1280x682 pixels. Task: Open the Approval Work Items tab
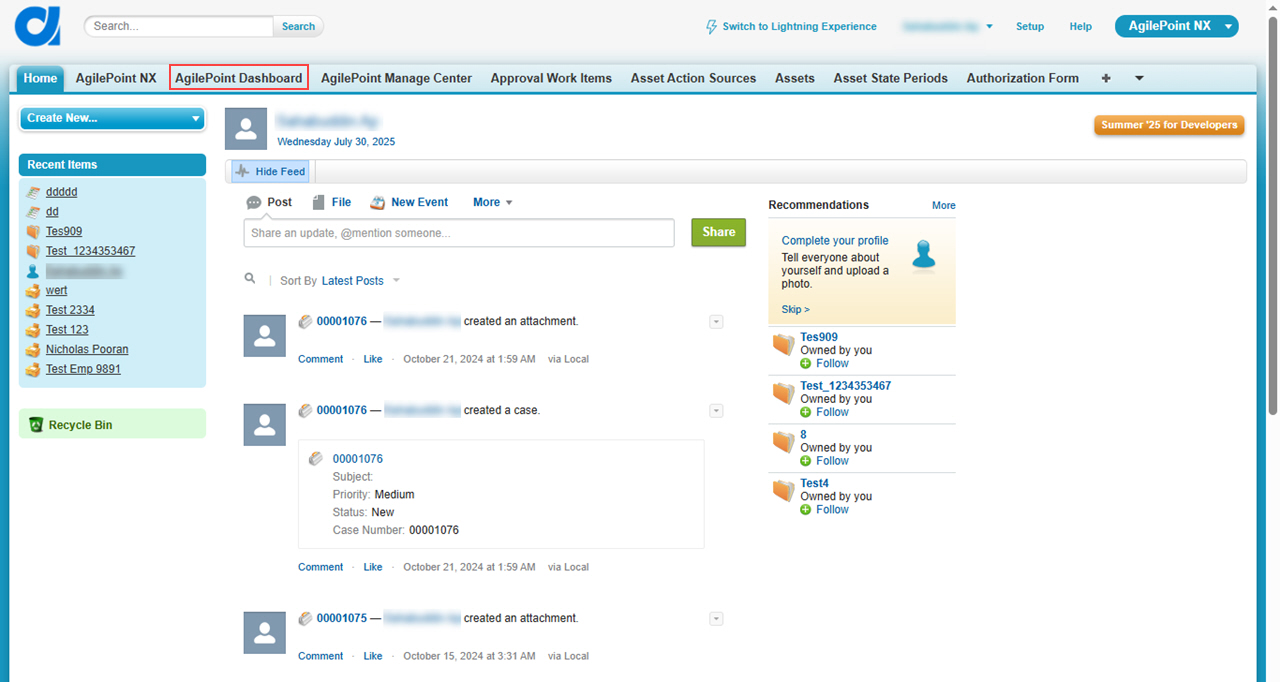551,78
